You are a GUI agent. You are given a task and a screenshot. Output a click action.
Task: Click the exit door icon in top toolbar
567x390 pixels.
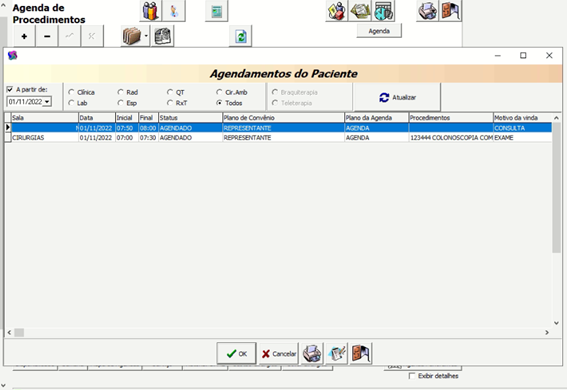(x=450, y=10)
